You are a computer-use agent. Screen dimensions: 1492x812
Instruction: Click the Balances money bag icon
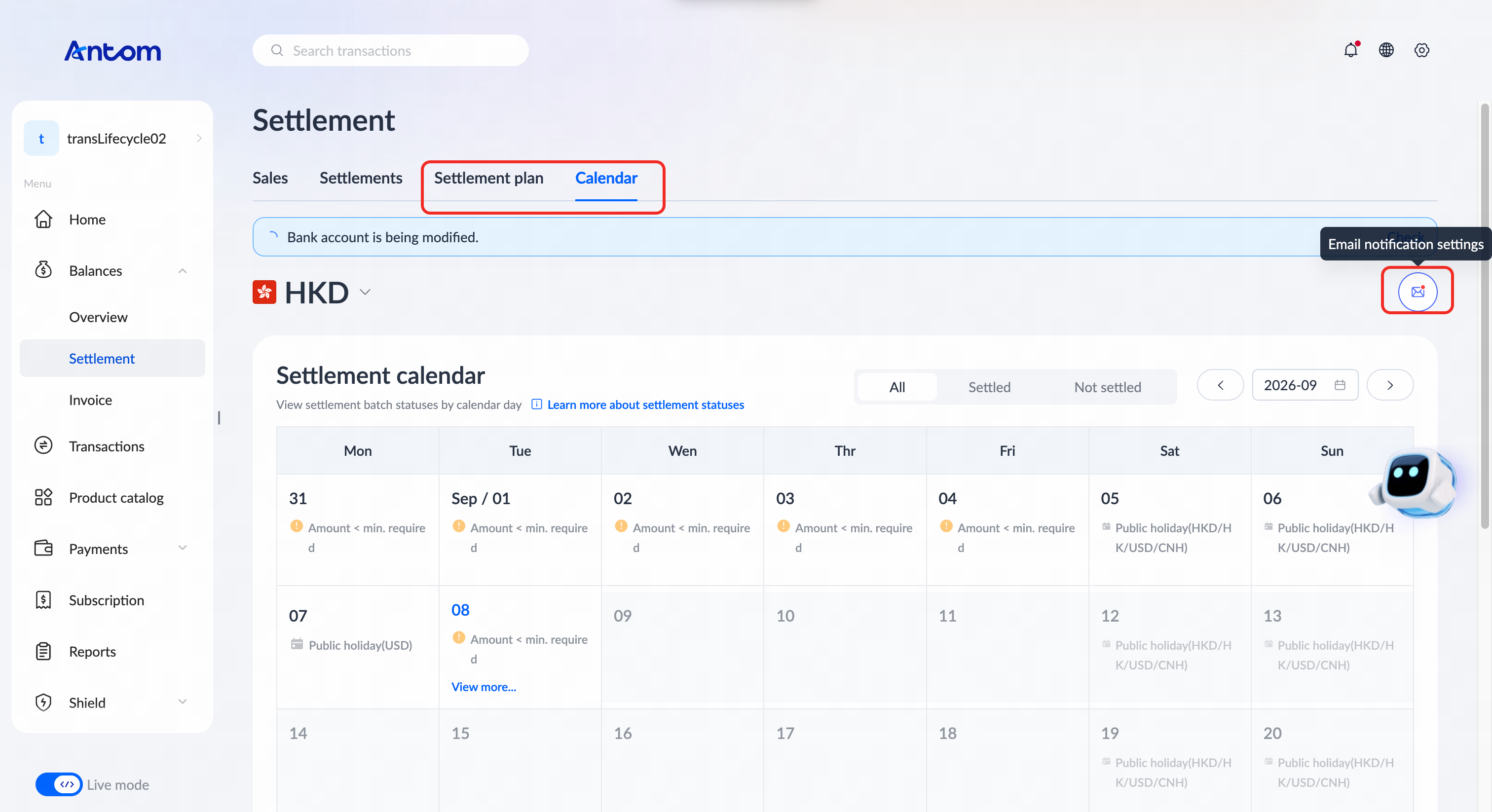(x=43, y=270)
